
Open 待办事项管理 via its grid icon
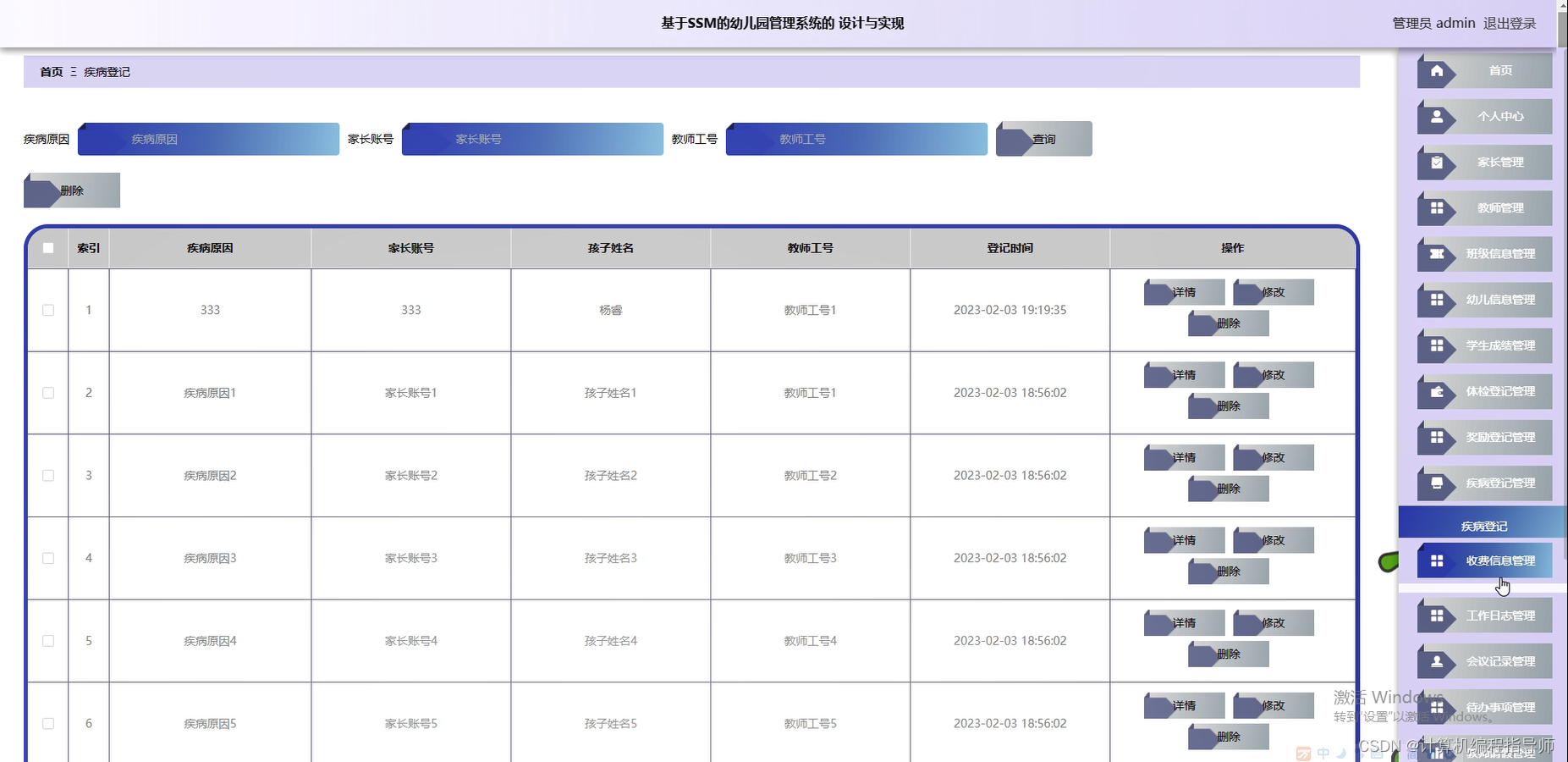[1437, 707]
